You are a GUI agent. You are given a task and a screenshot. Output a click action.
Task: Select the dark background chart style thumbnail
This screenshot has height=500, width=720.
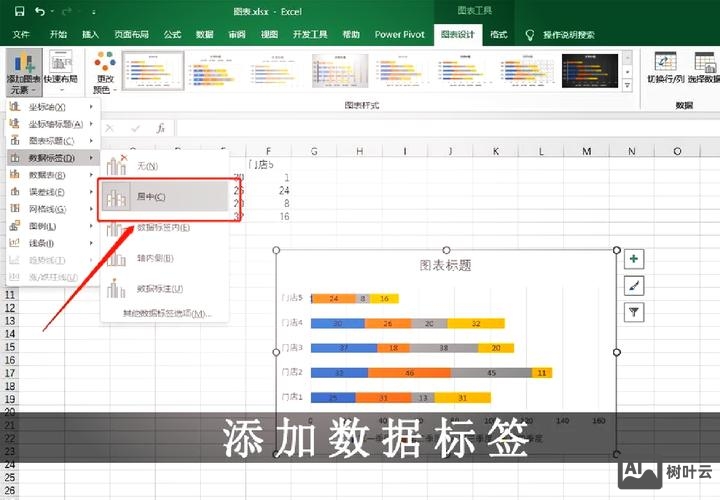(590, 70)
